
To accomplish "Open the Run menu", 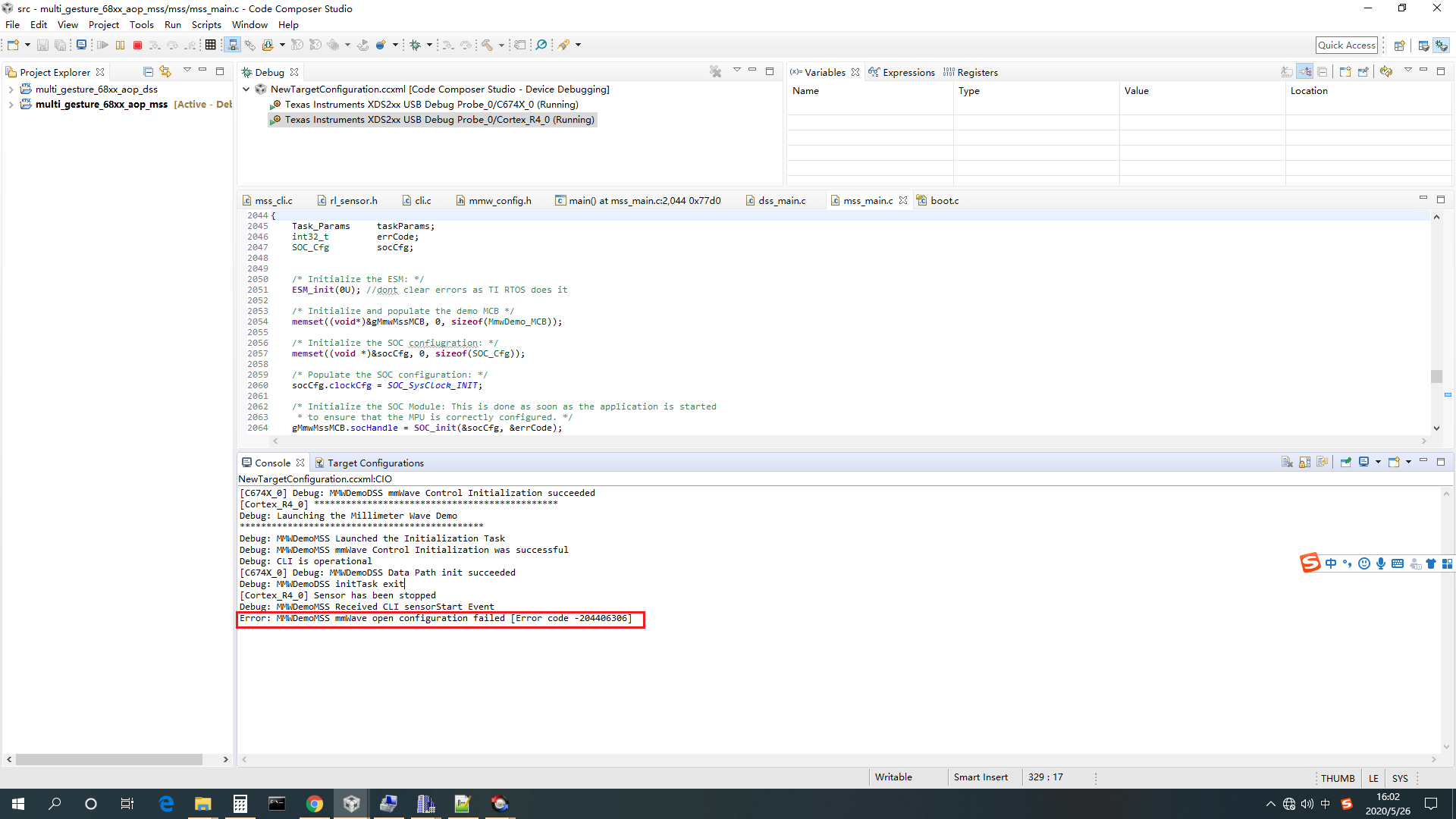I will (x=173, y=24).
